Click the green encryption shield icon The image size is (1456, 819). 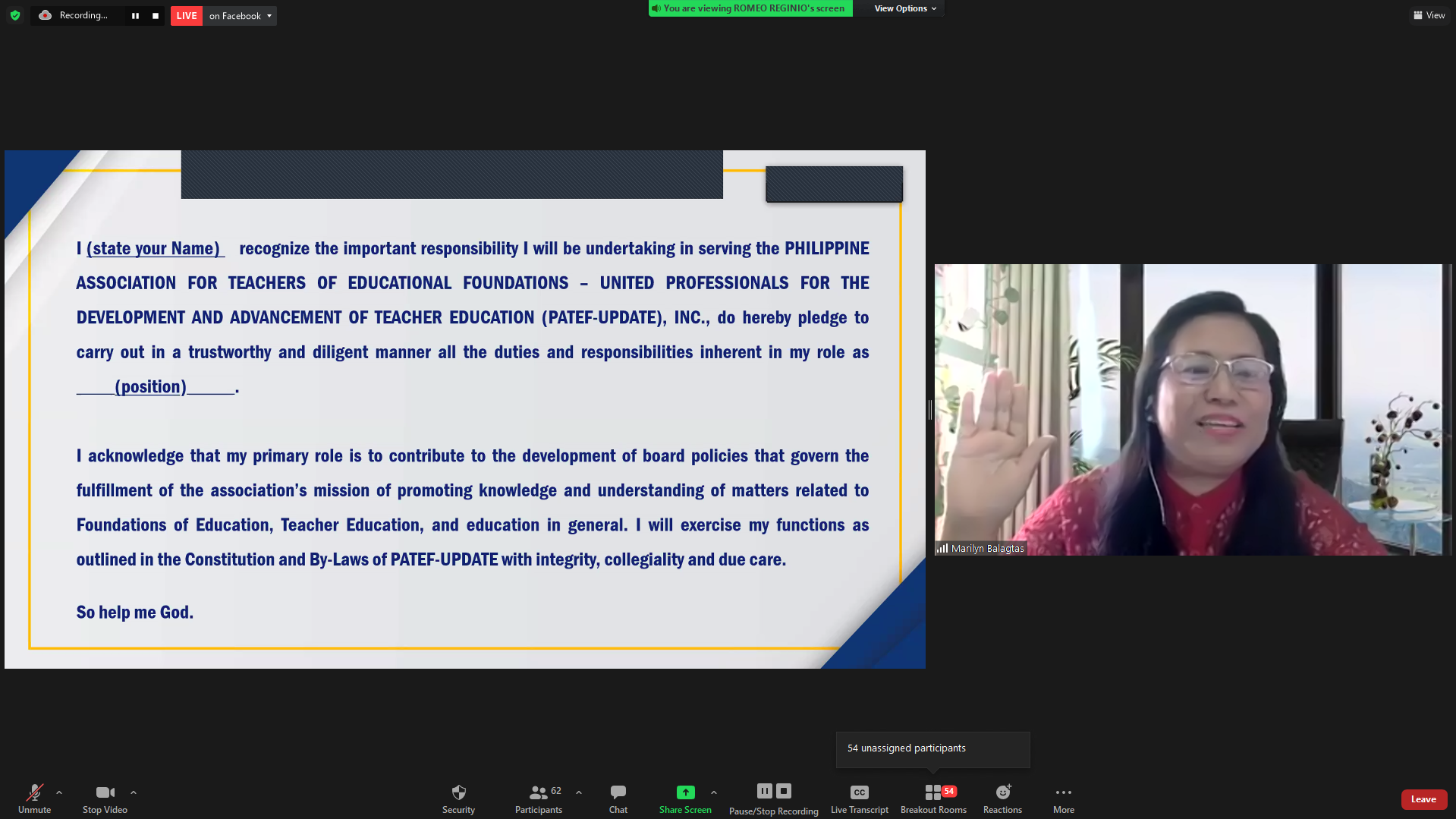point(15,15)
